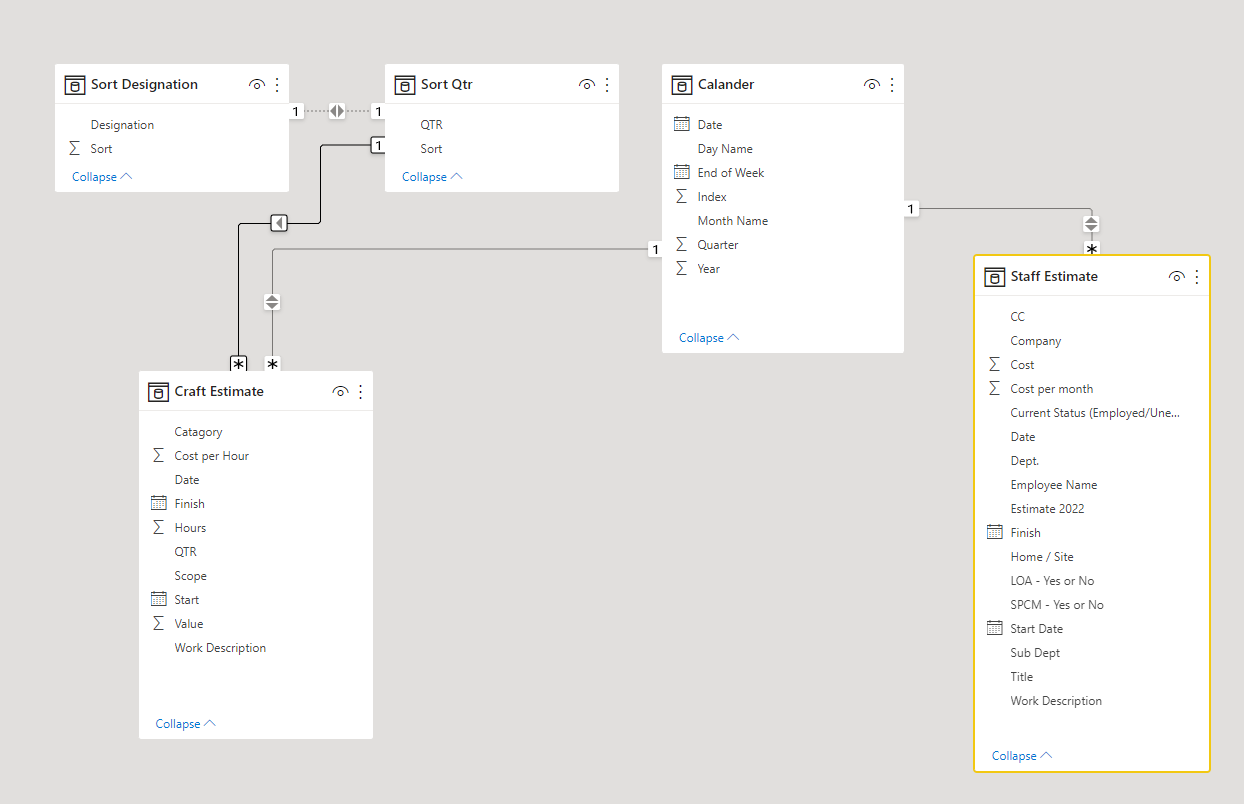The width and height of the screenshot is (1244, 804).
Task: Select the Estimate 2022 field
Action: coord(1047,509)
